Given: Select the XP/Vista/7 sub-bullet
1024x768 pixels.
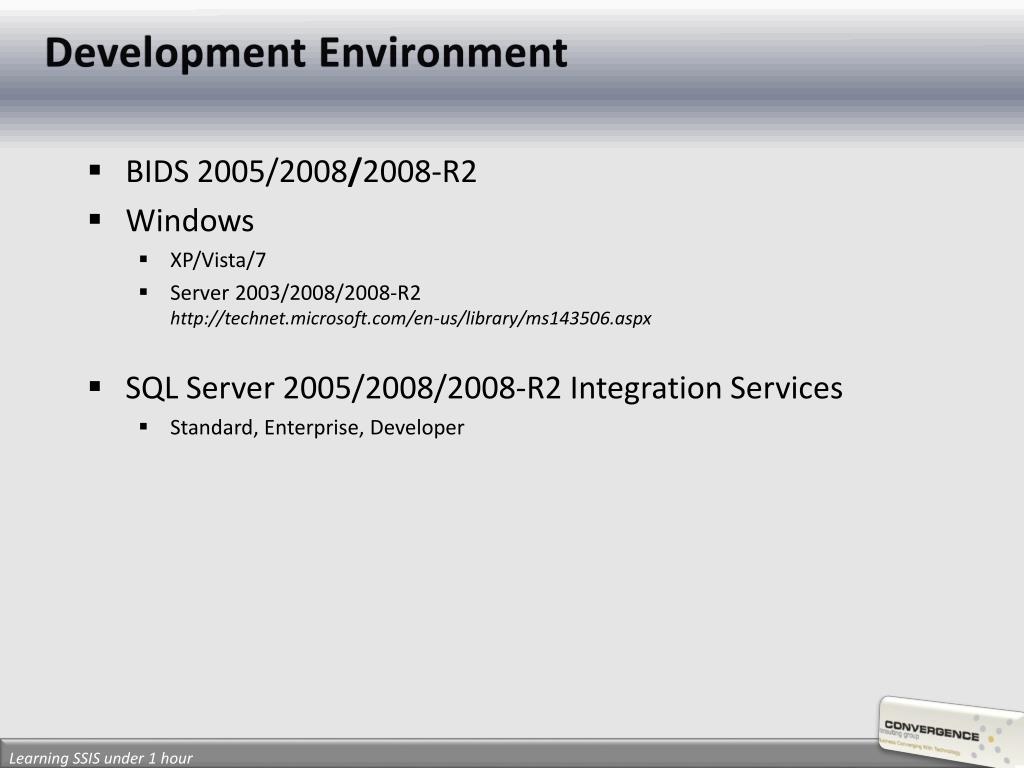Looking at the screenshot, I should tap(217, 260).
